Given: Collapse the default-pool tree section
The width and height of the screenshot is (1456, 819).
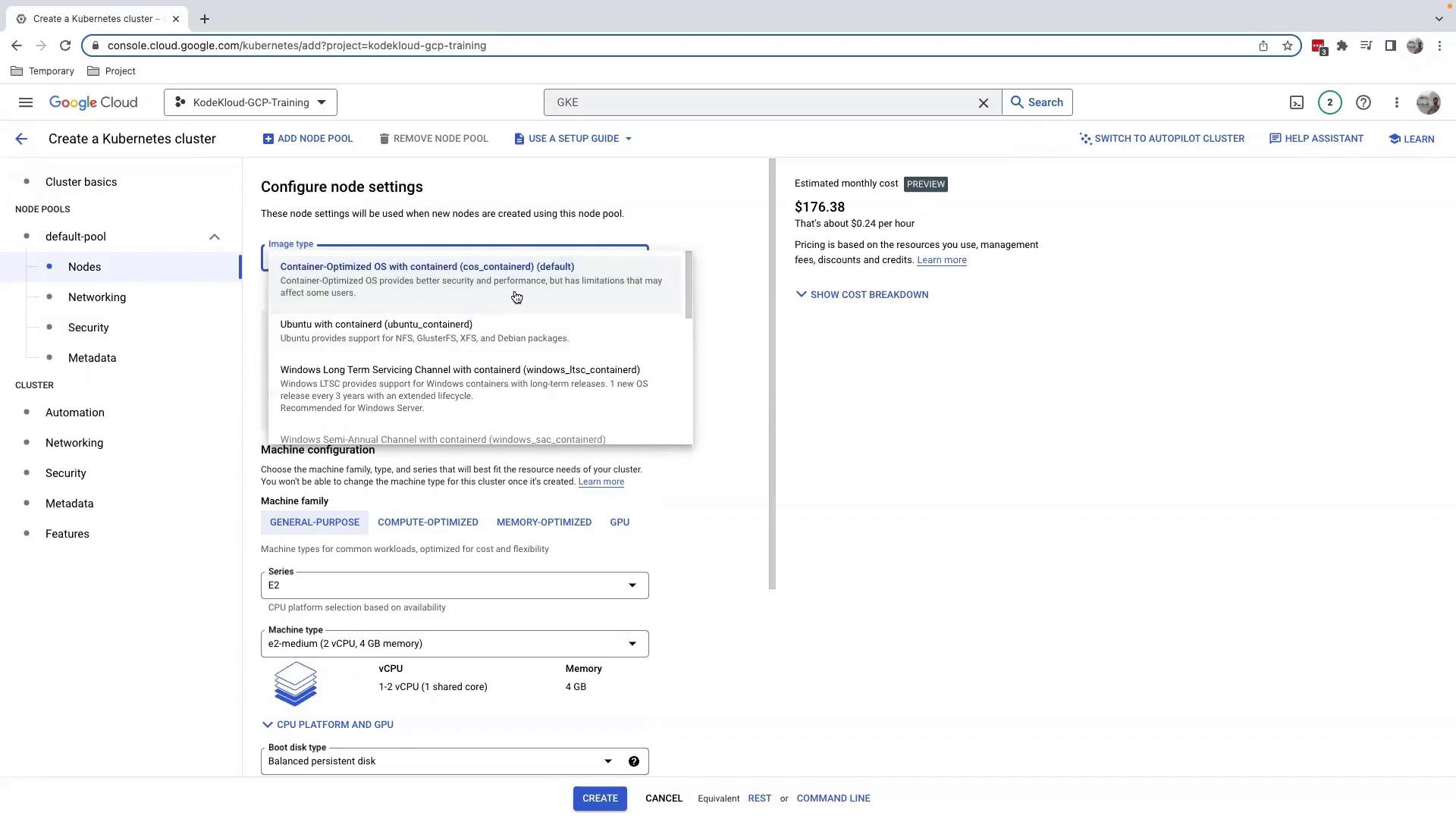Looking at the screenshot, I should tap(215, 237).
